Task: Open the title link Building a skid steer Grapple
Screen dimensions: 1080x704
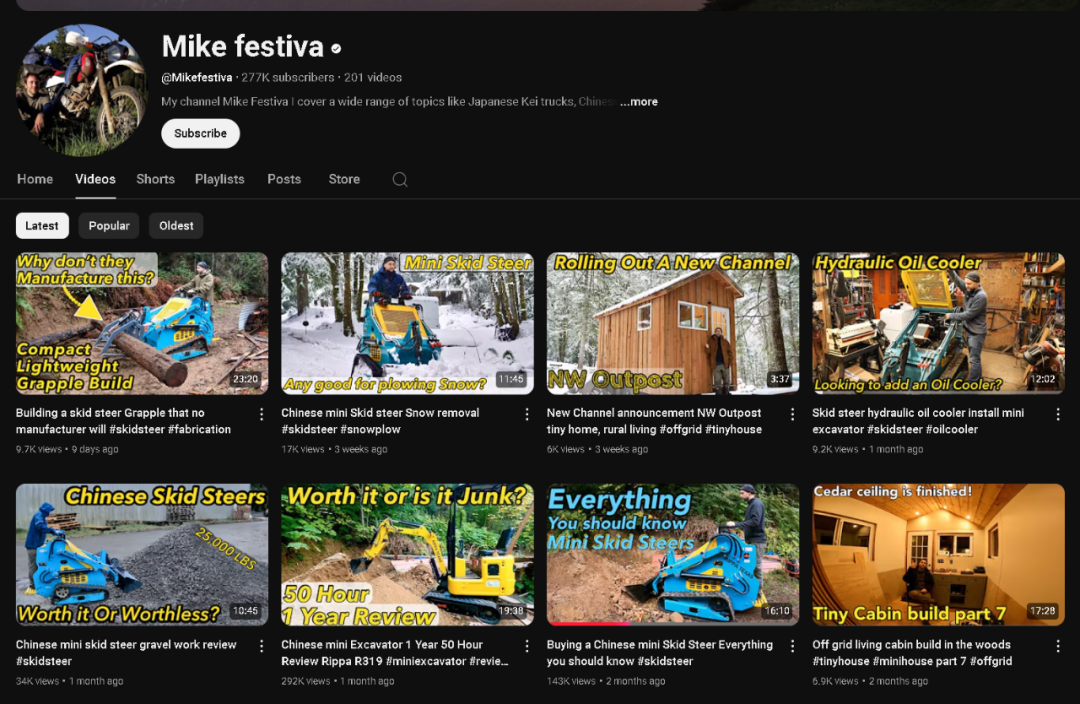Action: click(x=123, y=421)
